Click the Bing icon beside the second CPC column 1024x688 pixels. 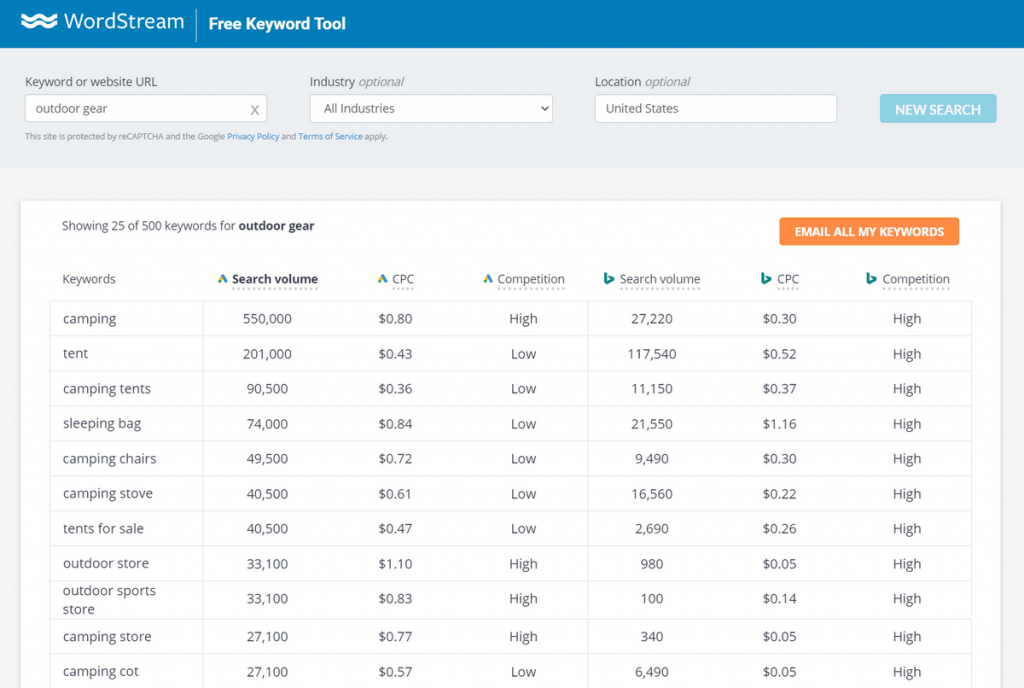766,279
